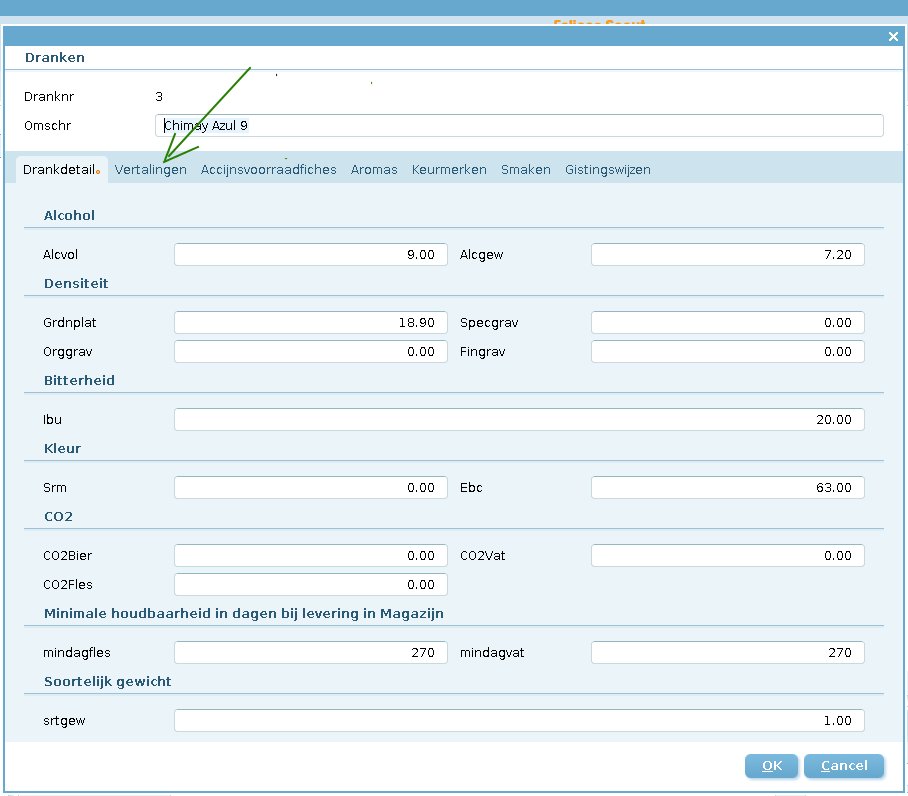Image resolution: width=908 pixels, height=796 pixels.
Task: Focus the Omschr description field
Action: click(519, 126)
